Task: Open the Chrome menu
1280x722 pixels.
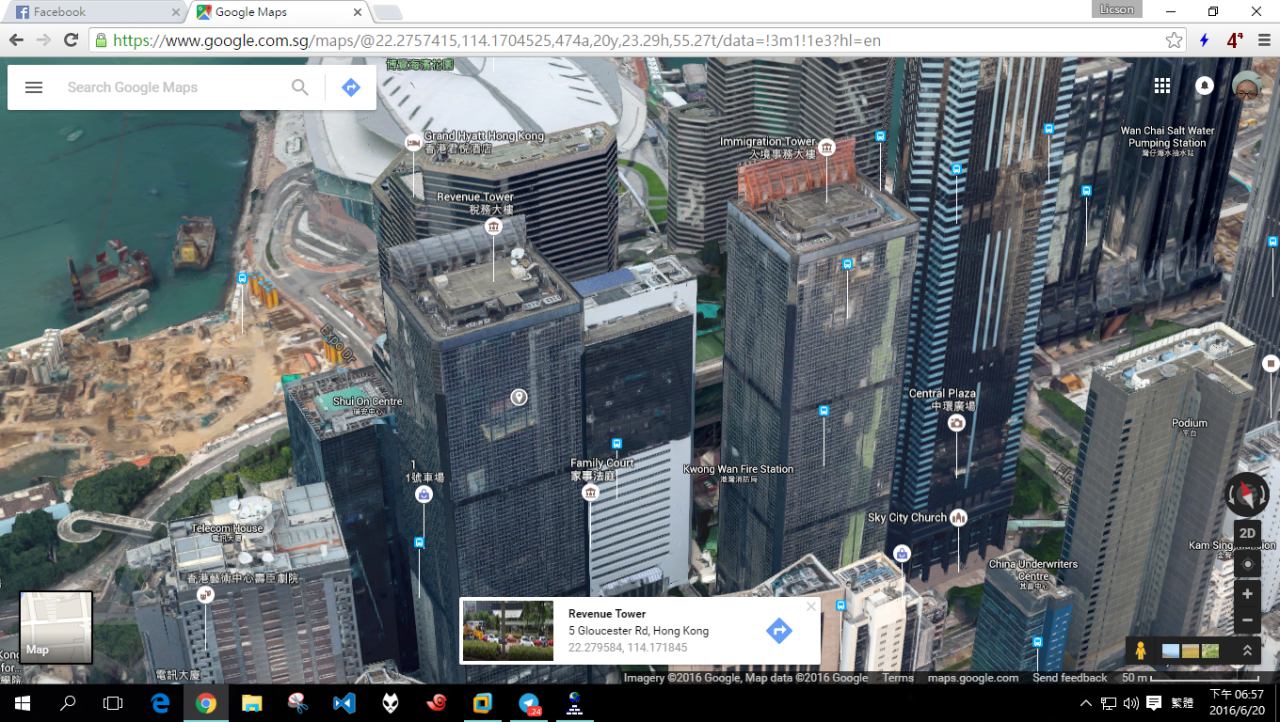Action: coord(1263,40)
